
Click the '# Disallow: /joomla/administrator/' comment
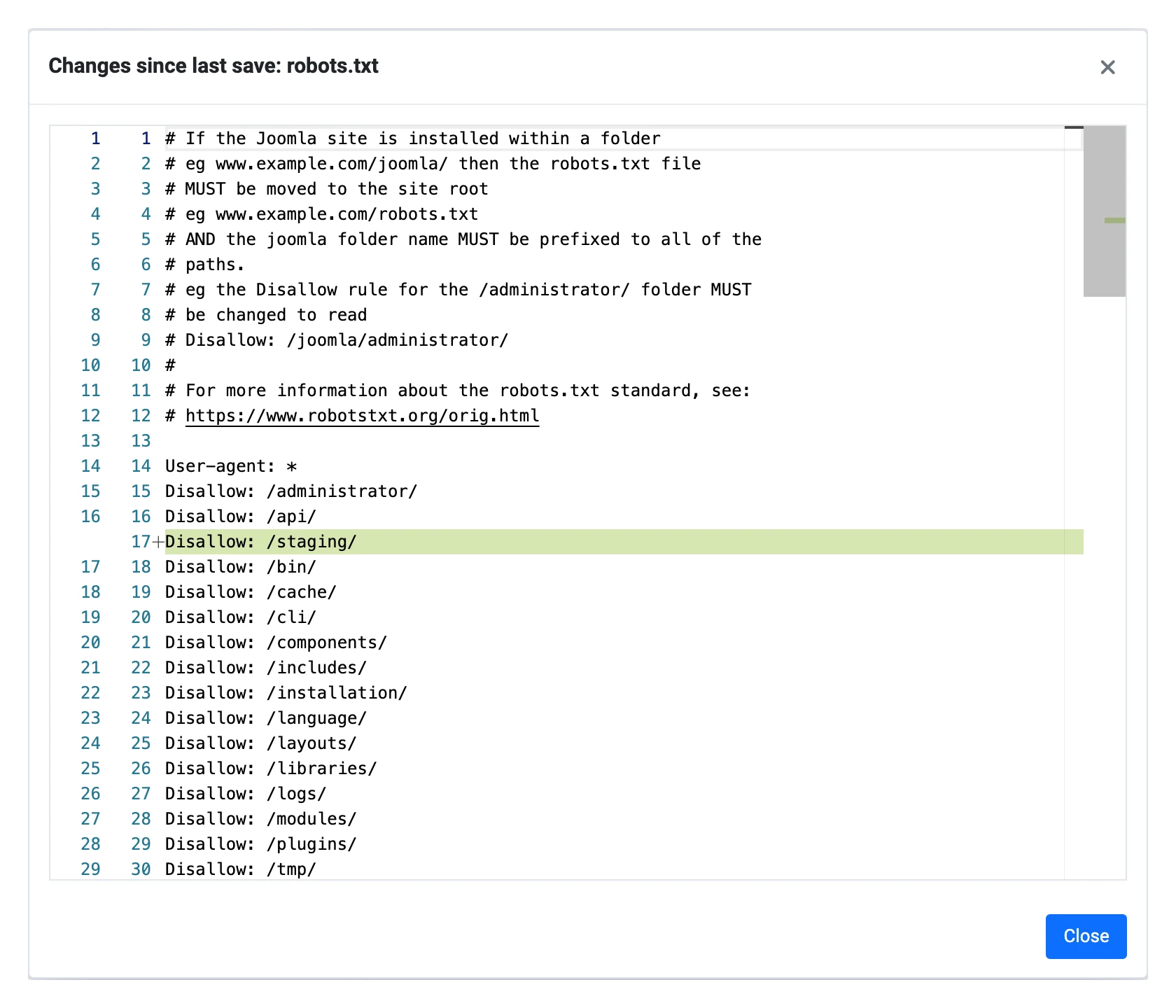(x=337, y=340)
